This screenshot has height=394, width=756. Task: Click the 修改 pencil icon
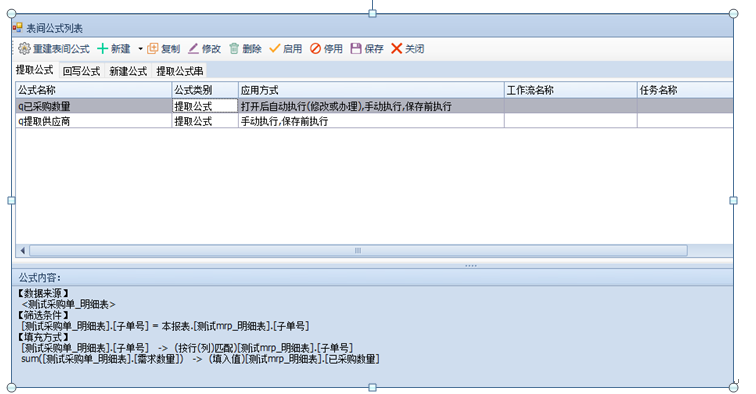193,49
